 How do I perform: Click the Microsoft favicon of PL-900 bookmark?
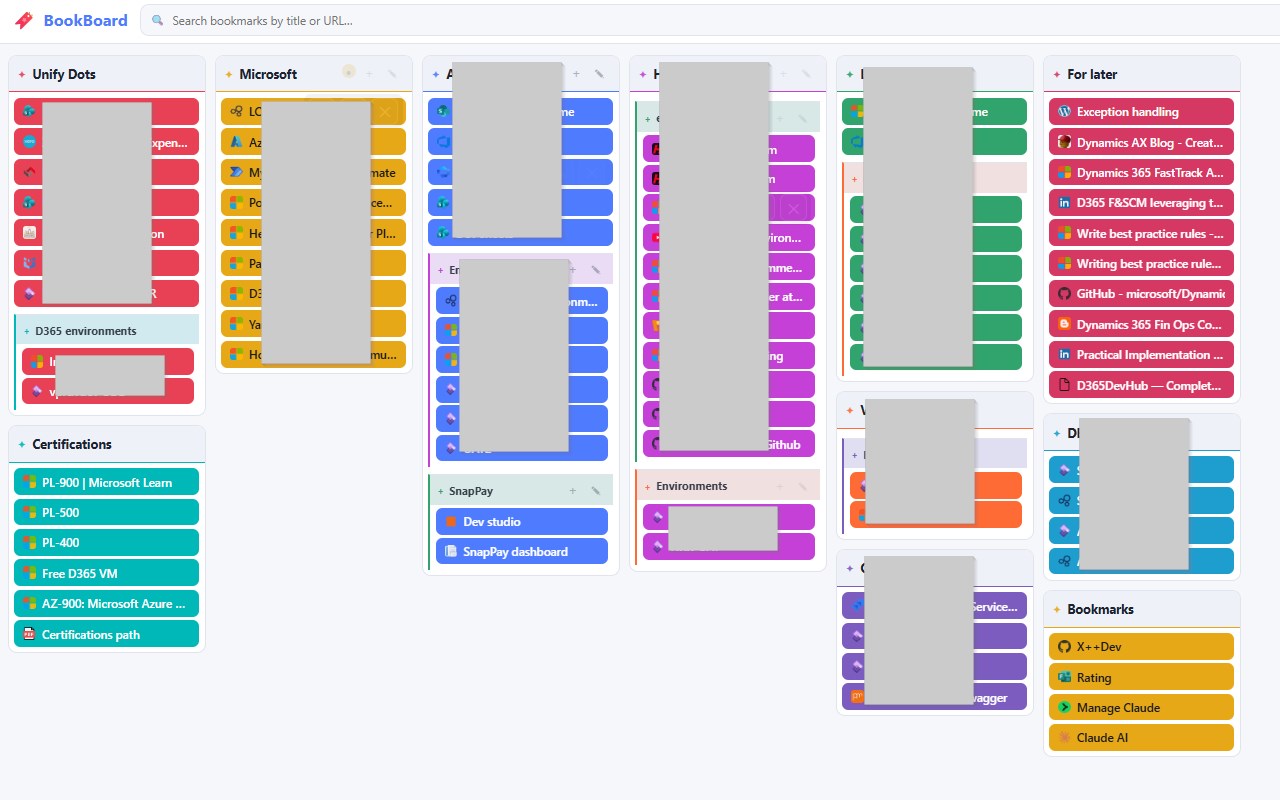pyautogui.click(x=30, y=483)
